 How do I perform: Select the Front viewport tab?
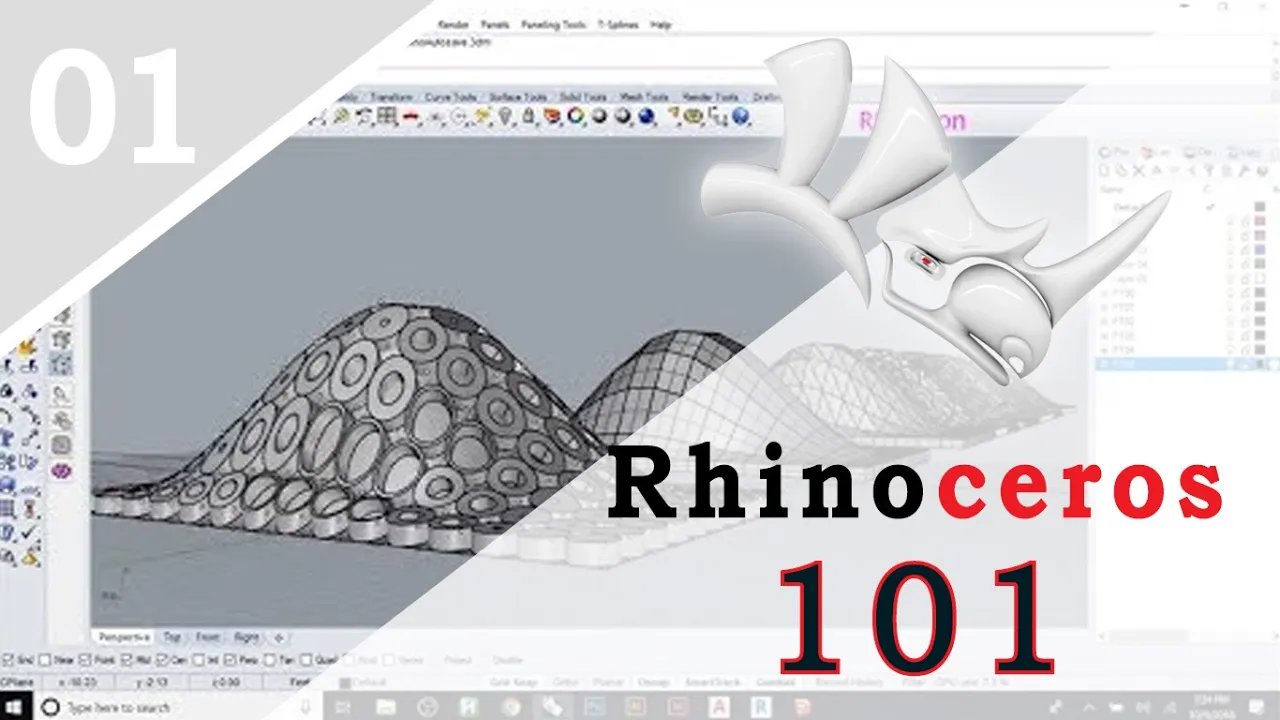pos(207,637)
